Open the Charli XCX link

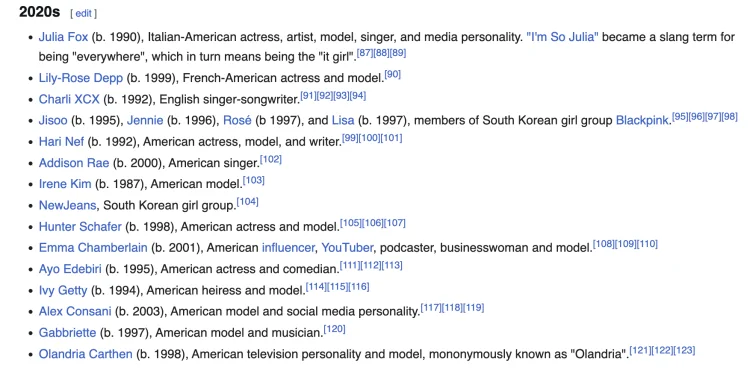tap(69, 99)
